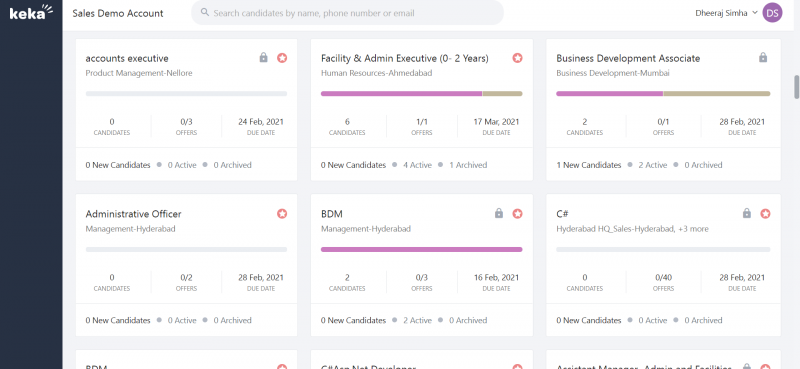Click 'Human Resources-Ahmedabad' subtitle
800x369 pixels.
click(377, 73)
